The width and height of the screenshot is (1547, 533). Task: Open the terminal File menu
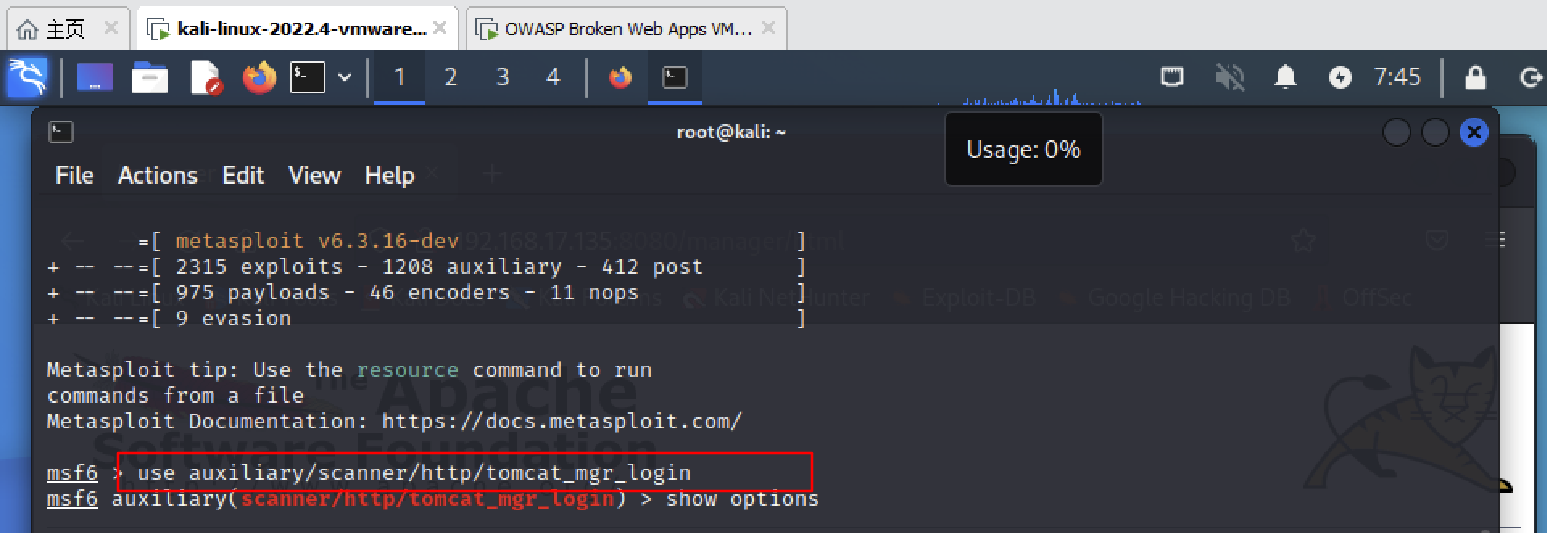74,176
